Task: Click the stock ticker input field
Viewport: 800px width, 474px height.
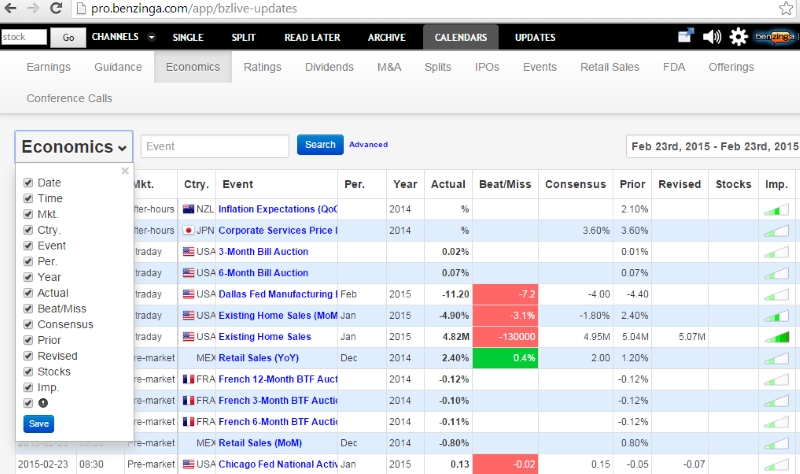Action: 24,37
